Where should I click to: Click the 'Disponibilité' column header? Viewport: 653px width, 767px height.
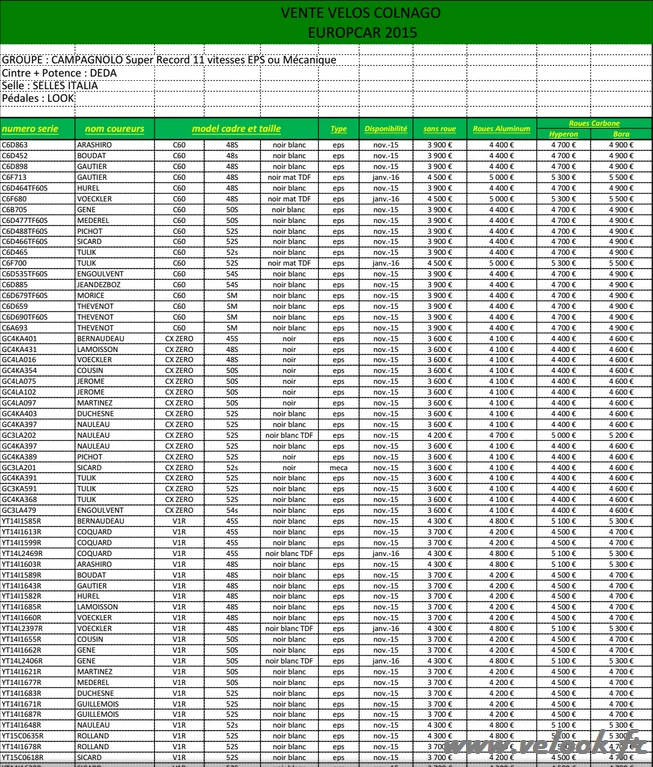(x=386, y=129)
